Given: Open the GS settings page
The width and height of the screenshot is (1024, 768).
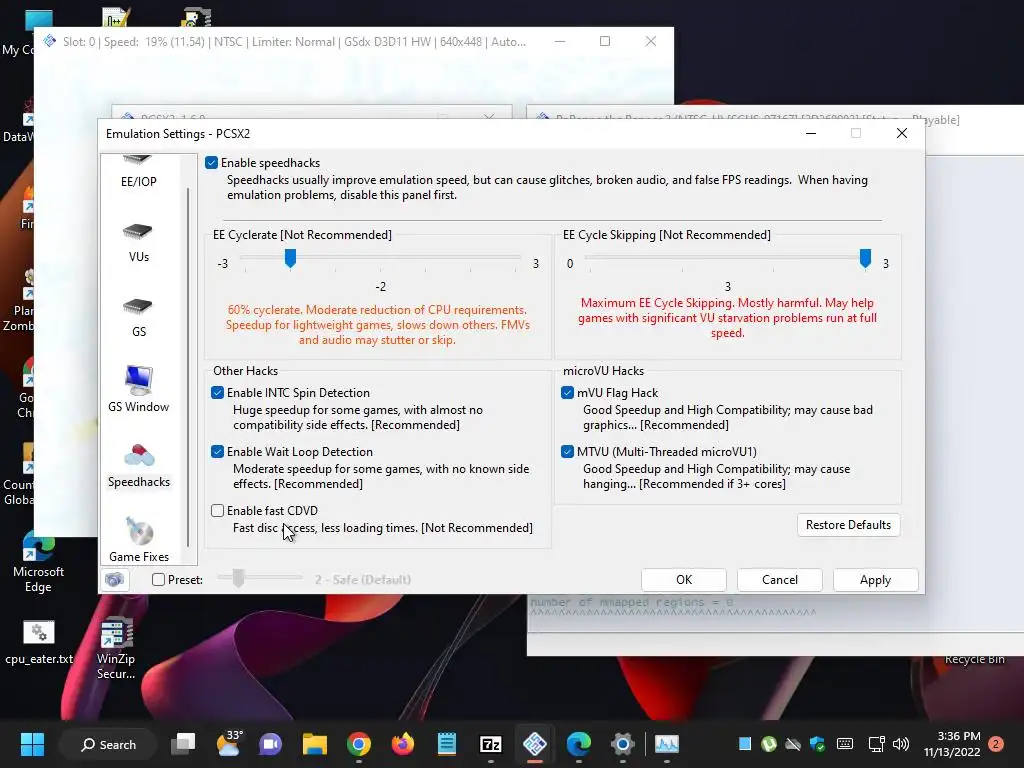Looking at the screenshot, I should [138, 318].
